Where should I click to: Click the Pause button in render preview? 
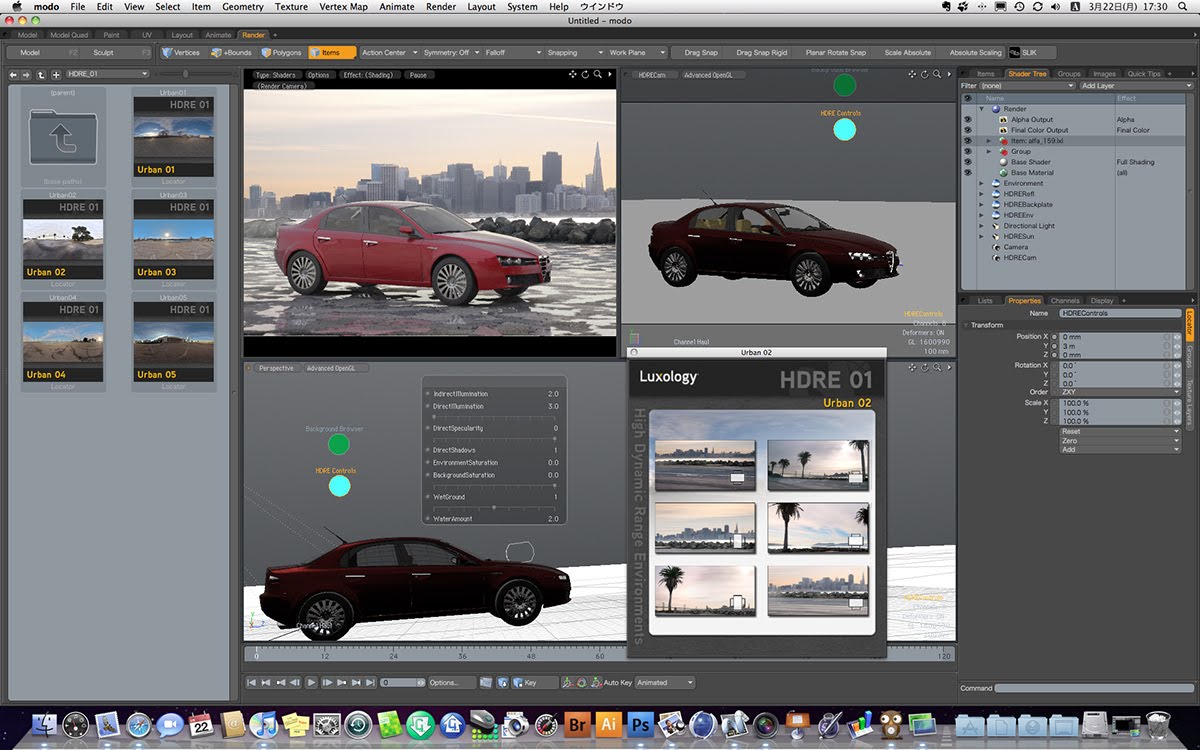click(418, 75)
